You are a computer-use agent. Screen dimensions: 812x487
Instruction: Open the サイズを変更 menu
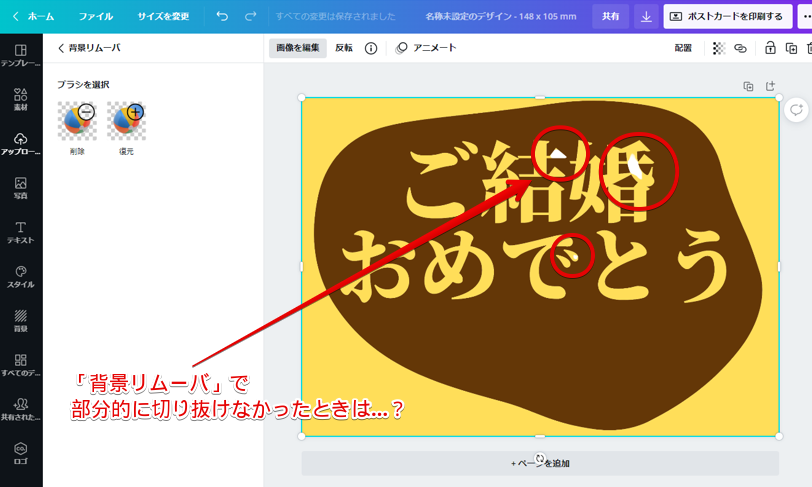163,16
